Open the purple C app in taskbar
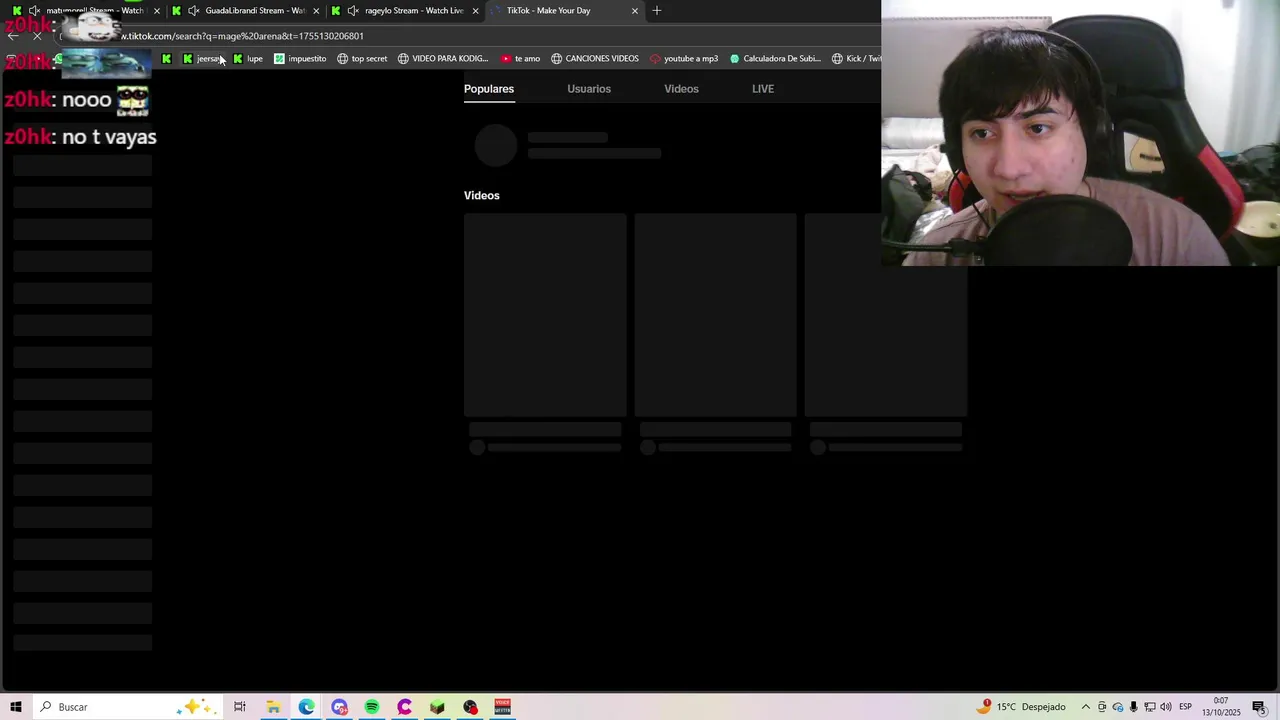The height and width of the screenshot is (720, 1280). (404, 707)
